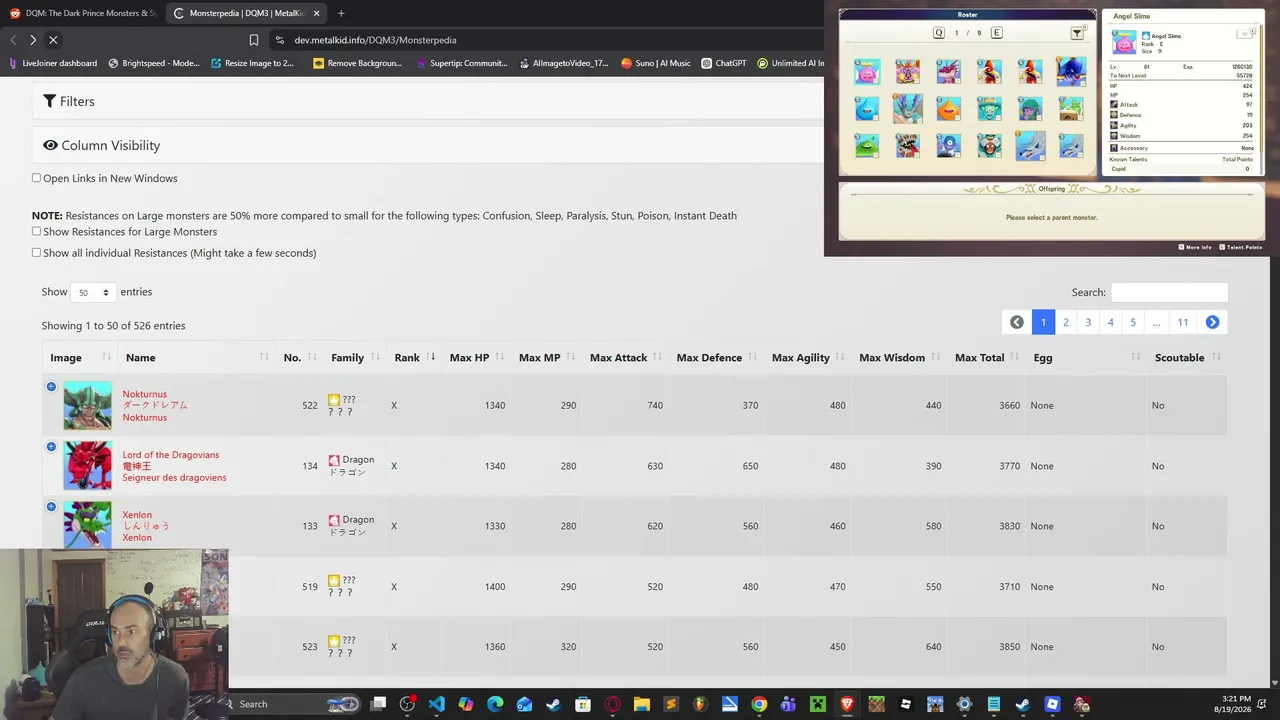Sort table by Family column

(x=354, y=357)
